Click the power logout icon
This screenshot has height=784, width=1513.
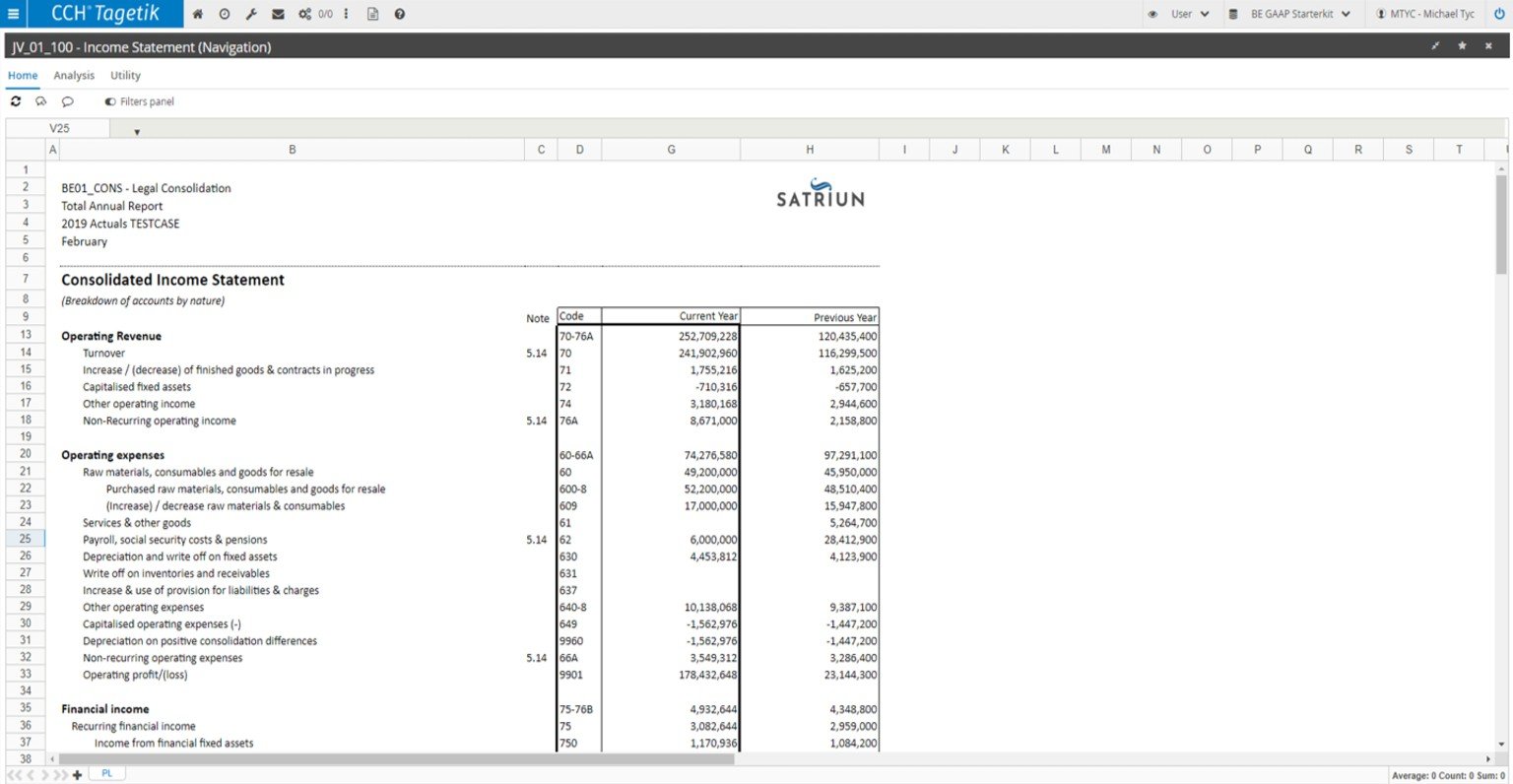[1499, 14]
